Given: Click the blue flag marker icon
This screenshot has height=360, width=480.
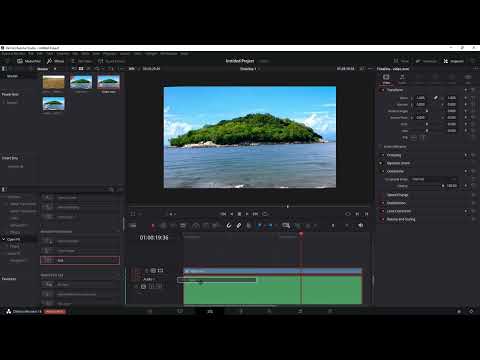Looking at the screenshot, I should tap(260, 226).
